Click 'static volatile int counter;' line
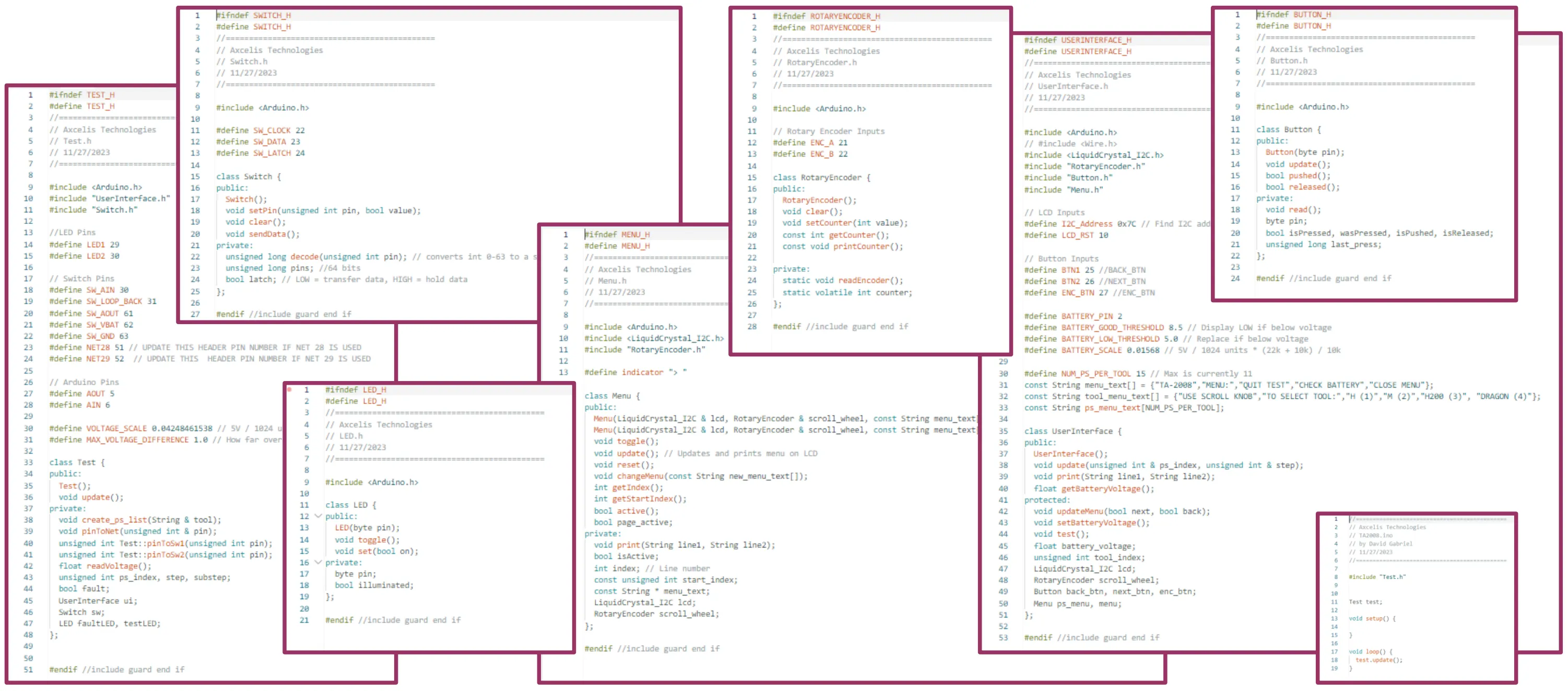This screenshot has height=691, width=1568. pyautogui.click(x=847, y=292)
